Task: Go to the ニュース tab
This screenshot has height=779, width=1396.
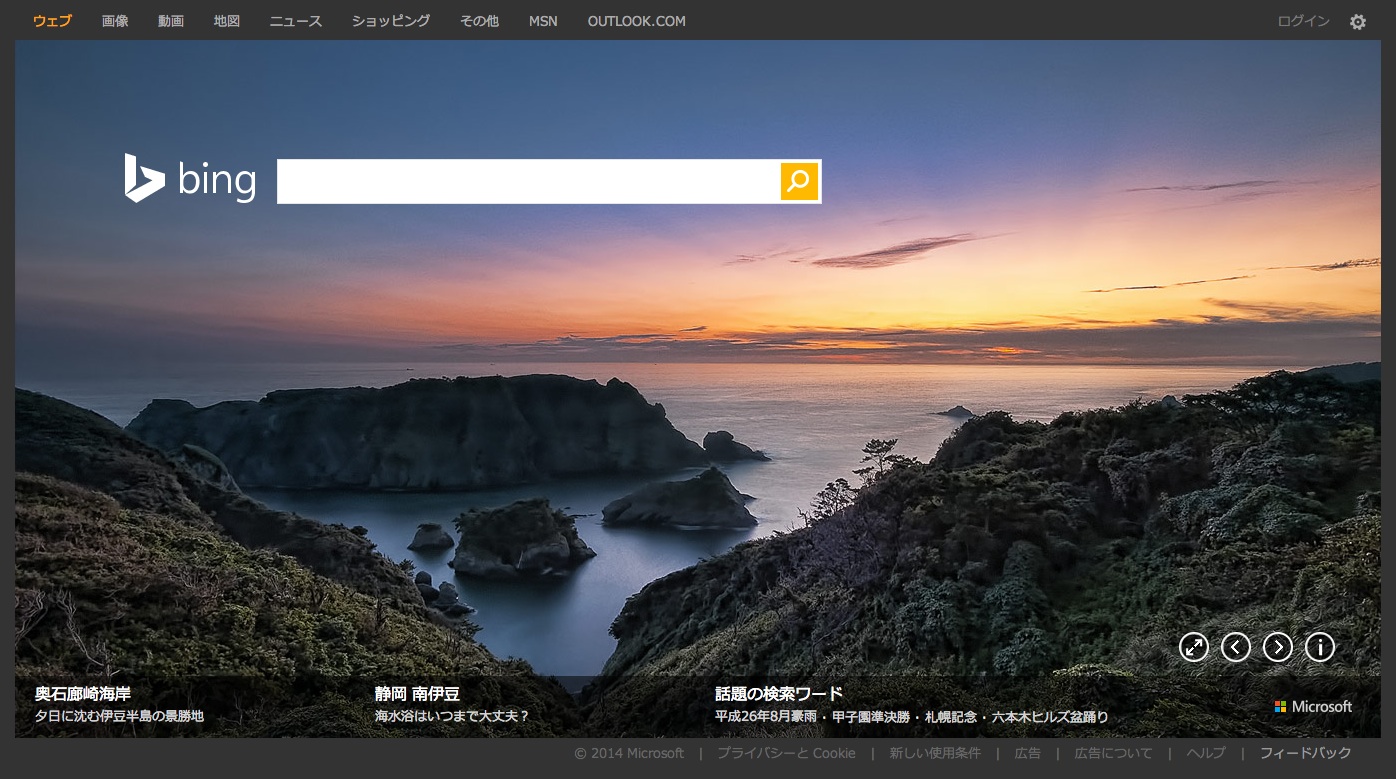Action: point(296,21)
